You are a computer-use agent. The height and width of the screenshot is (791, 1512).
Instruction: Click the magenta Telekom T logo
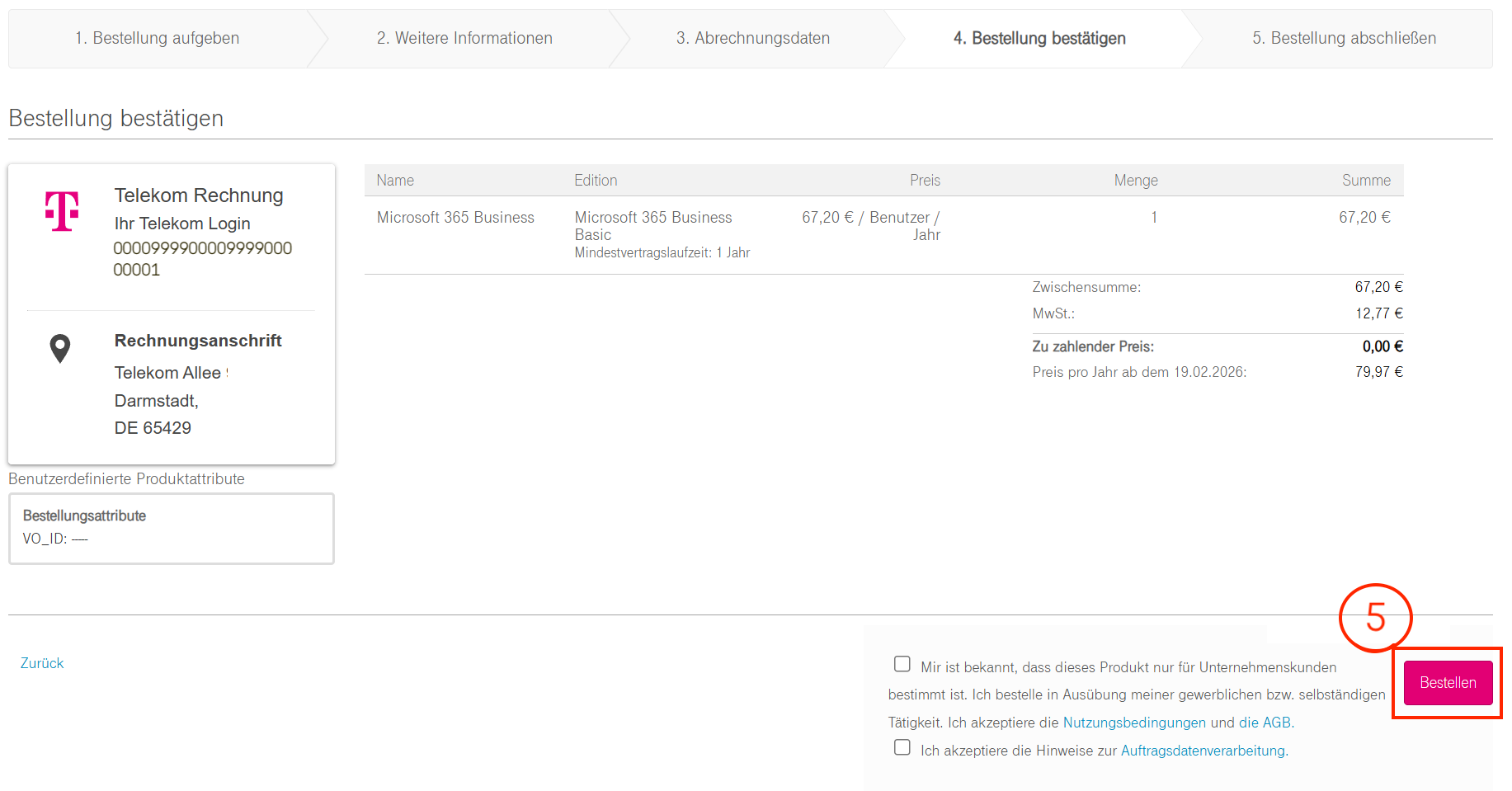(x=62, y=211)
